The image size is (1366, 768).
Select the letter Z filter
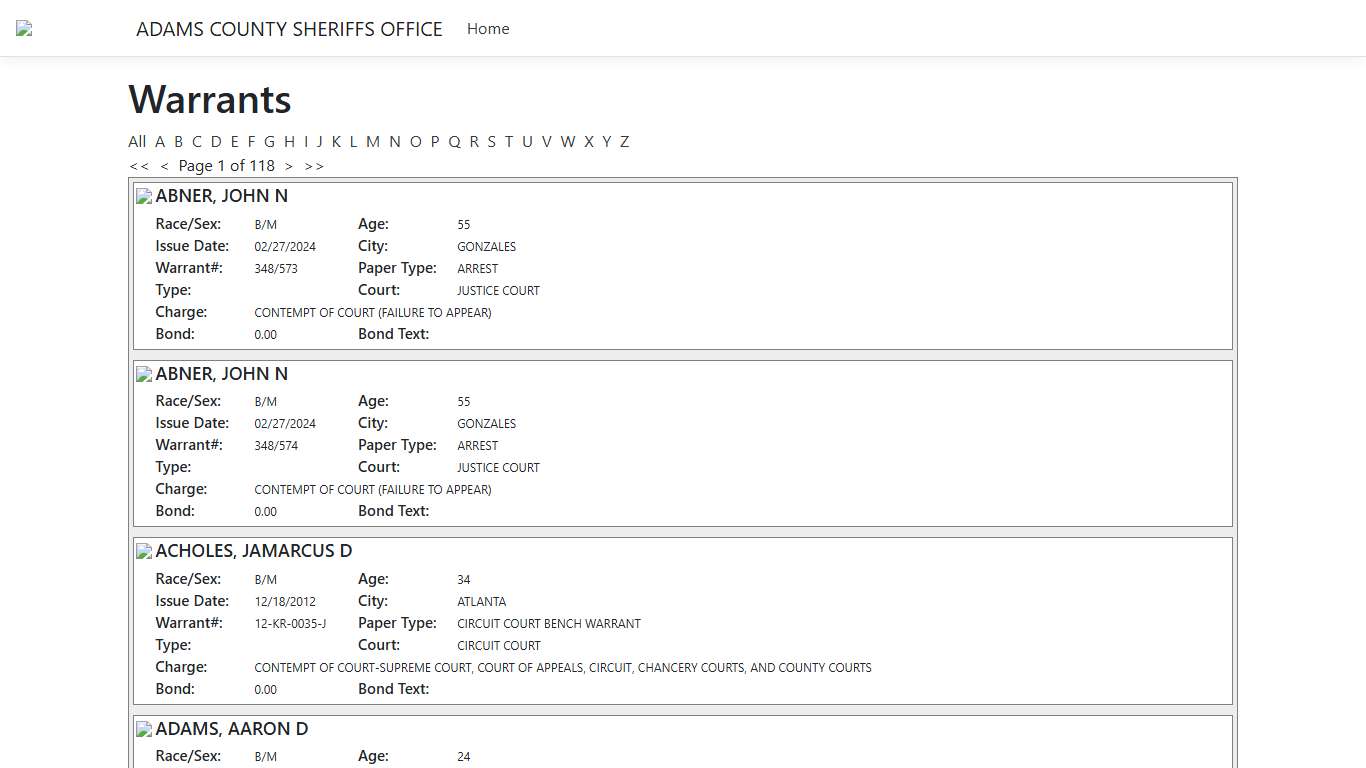point(624,141)
